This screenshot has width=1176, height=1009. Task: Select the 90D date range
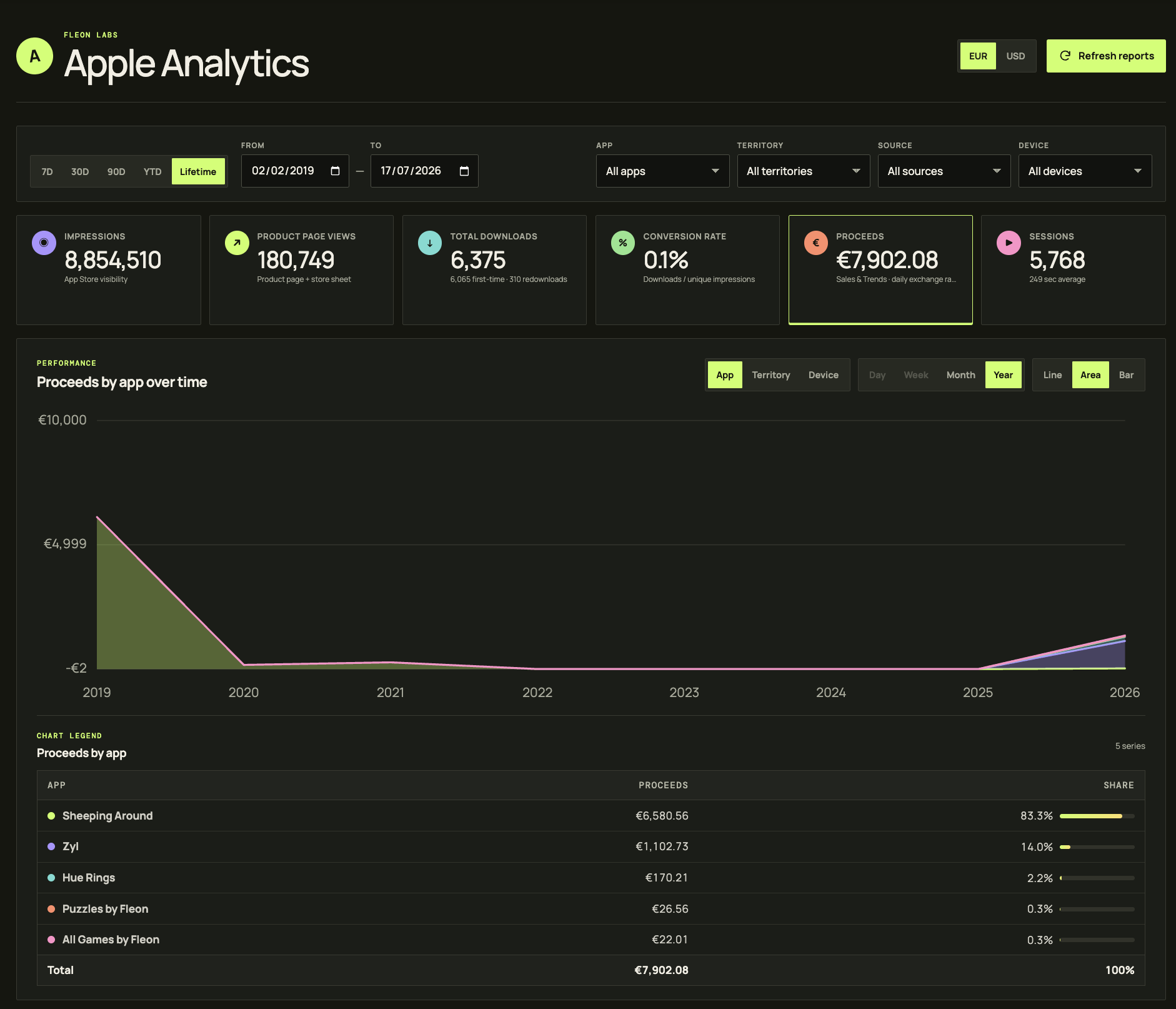[116, 171]
